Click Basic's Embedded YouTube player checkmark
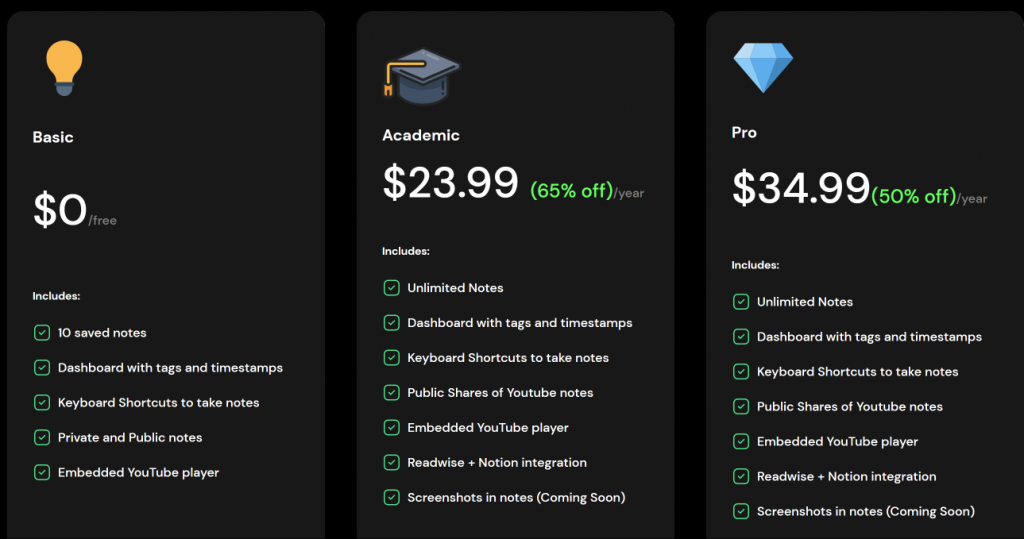This screenshot has width=1024, height=539. coord(42,473)
